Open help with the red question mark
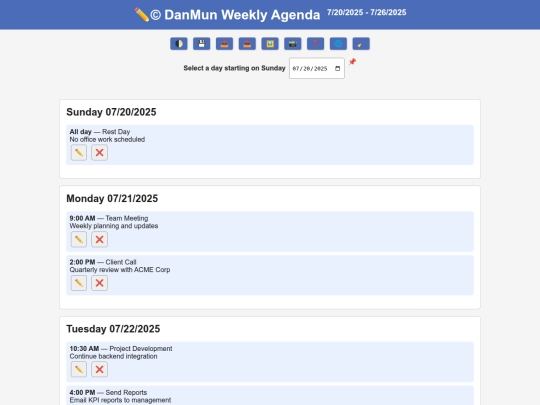Viewport: 540px width, 405px height. (315, 44)
